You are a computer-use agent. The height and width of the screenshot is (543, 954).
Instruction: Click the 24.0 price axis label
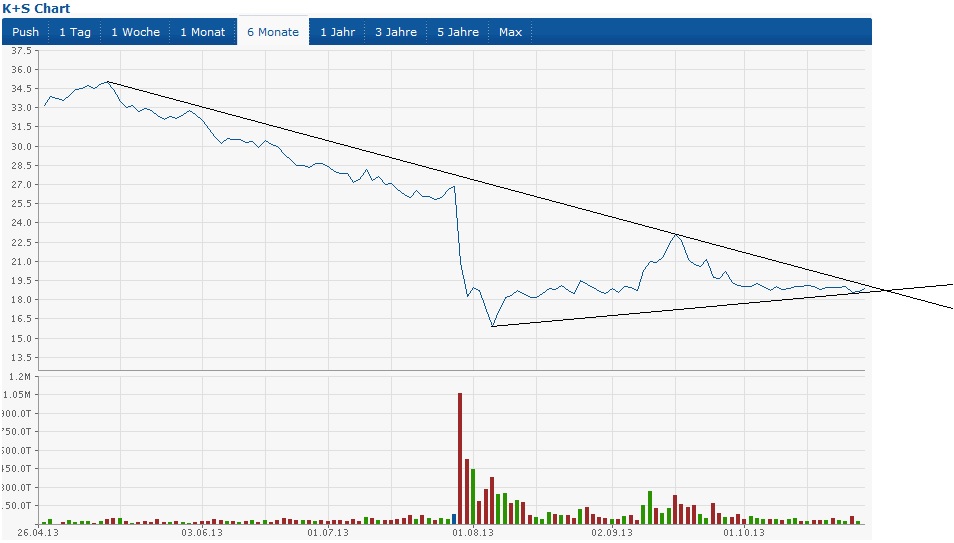click(21, 223)
